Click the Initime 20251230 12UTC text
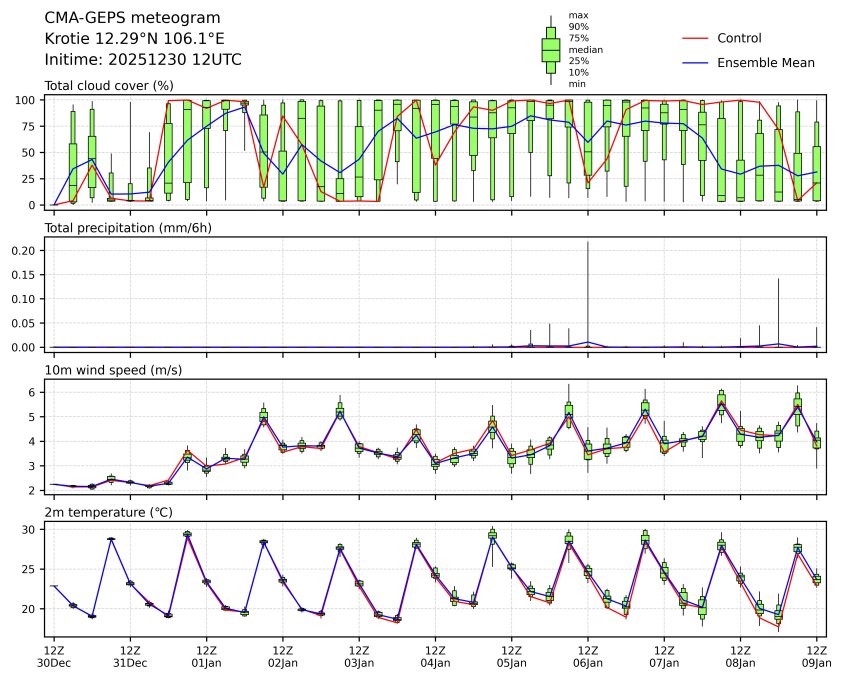The width and height of the screenshot is (843, 680). tap(143, 60)
